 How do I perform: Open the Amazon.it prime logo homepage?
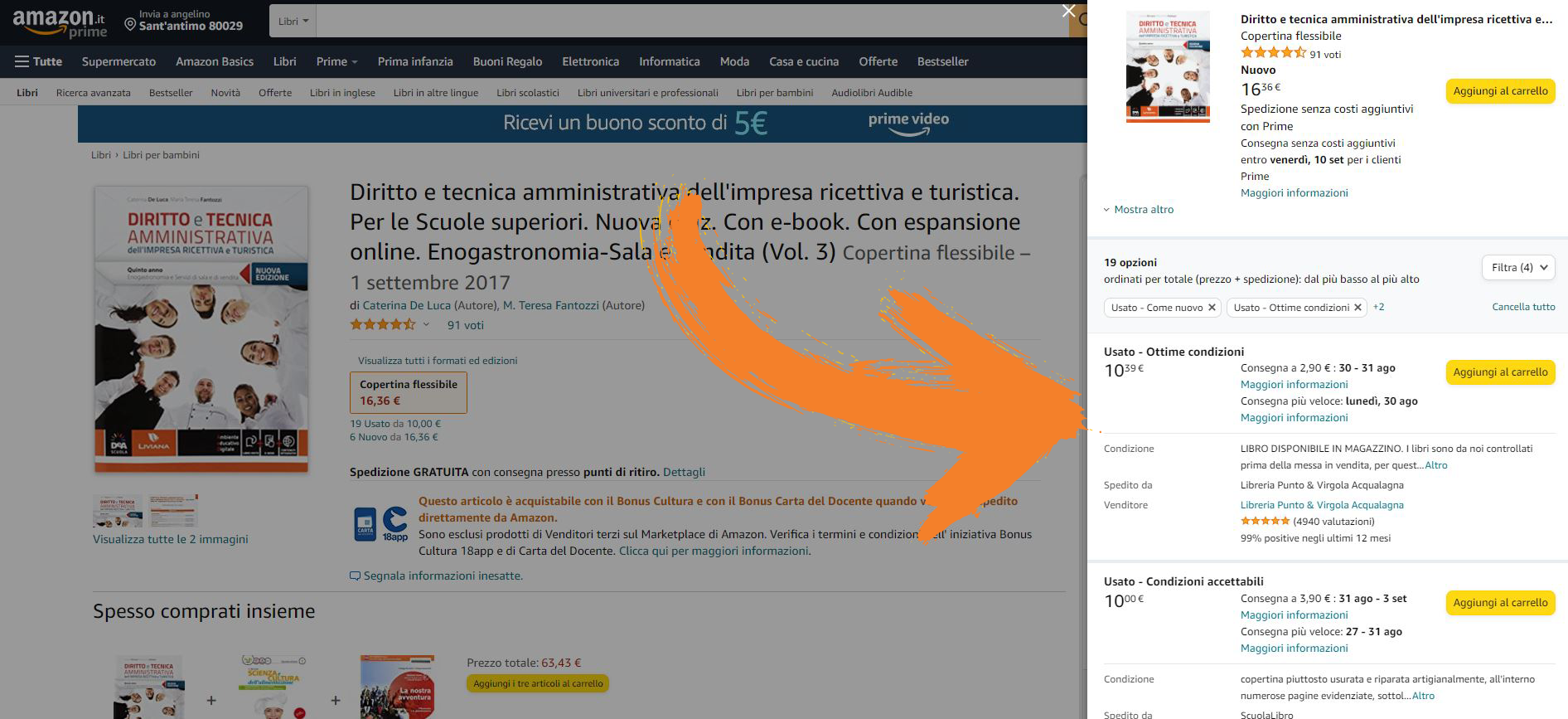[x=60, y=23]
